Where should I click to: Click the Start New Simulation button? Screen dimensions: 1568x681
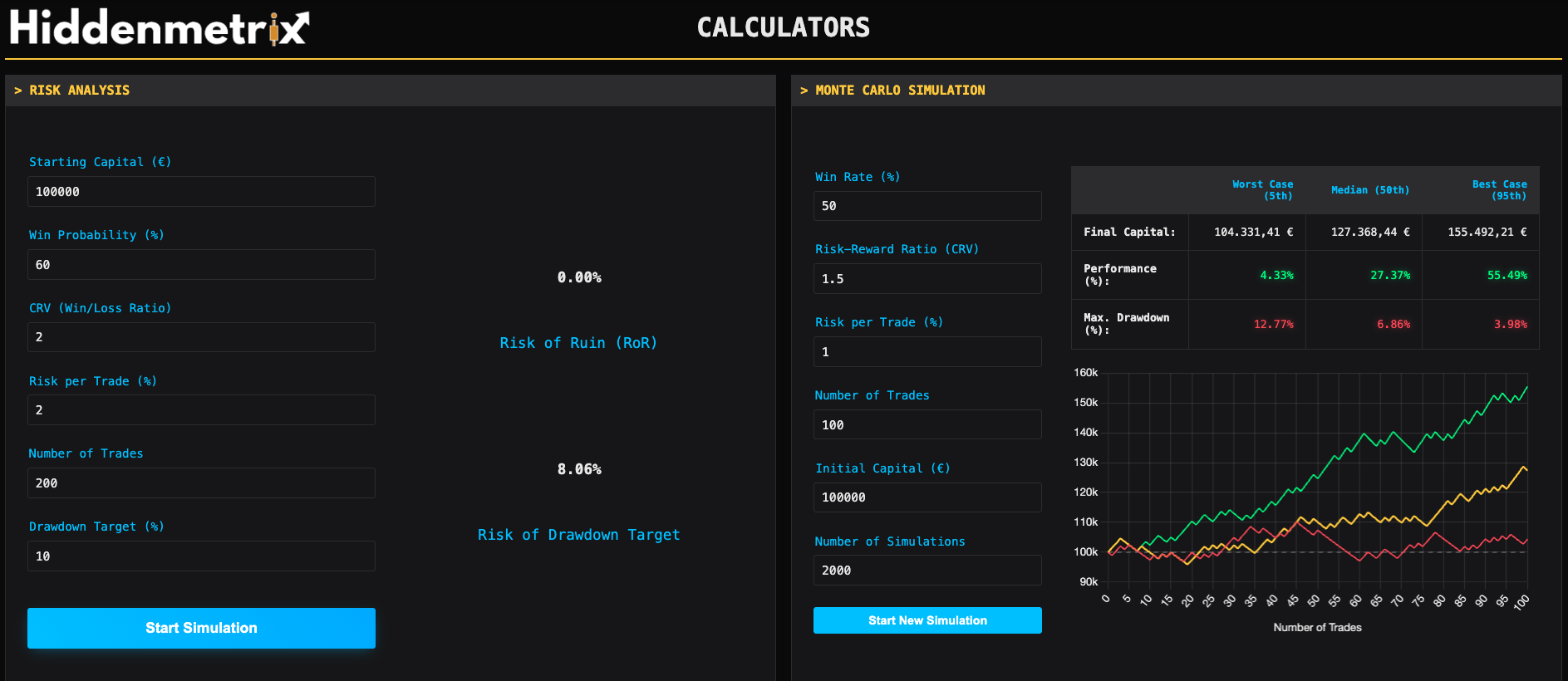[927, 620]
